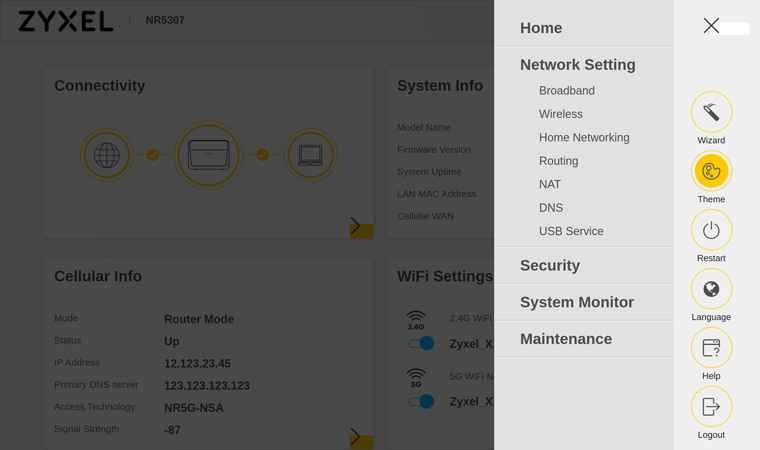This screenshot has height=450, width=760.
Task: Go to Home Networking settings
Action: 584,138
